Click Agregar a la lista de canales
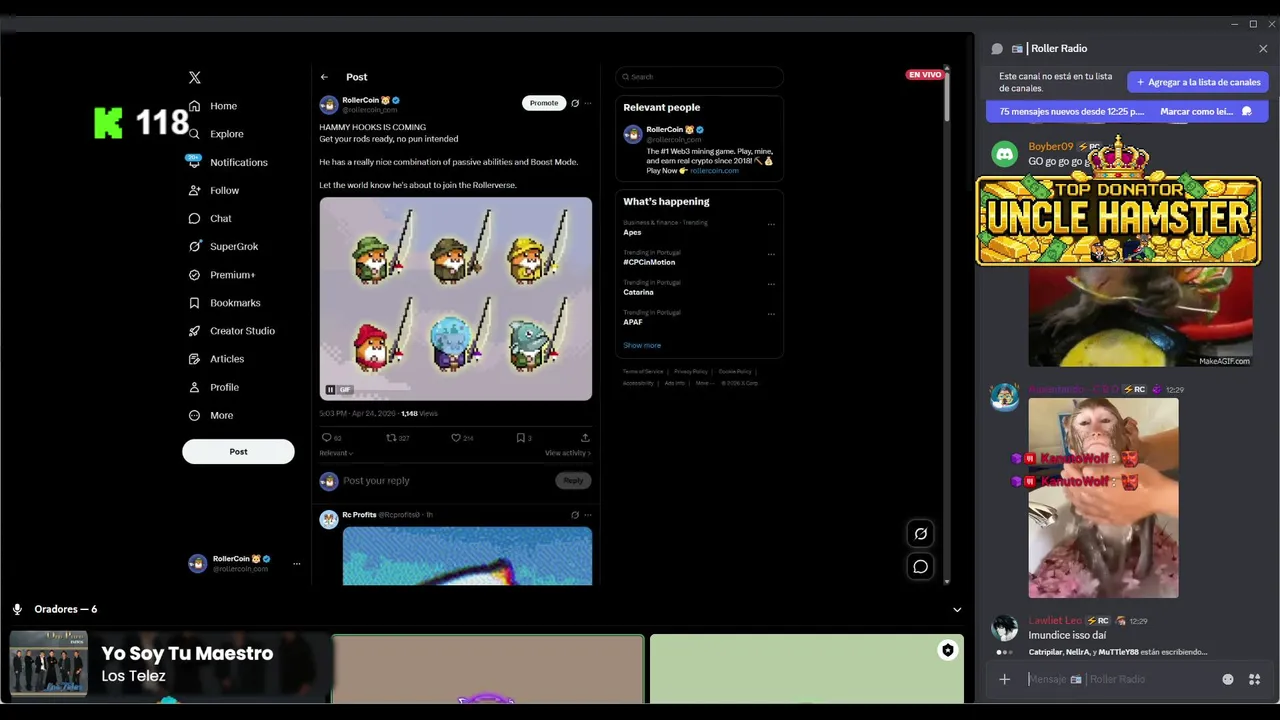The height and width of the screenshot is (720, 1280). point(1198,82)
